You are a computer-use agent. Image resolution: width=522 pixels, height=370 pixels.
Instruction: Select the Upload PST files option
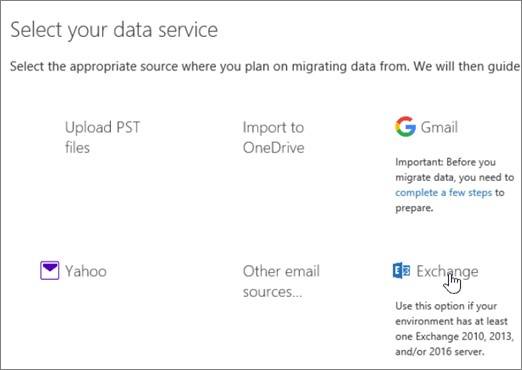pyautogui.click(x=103, y=137)
